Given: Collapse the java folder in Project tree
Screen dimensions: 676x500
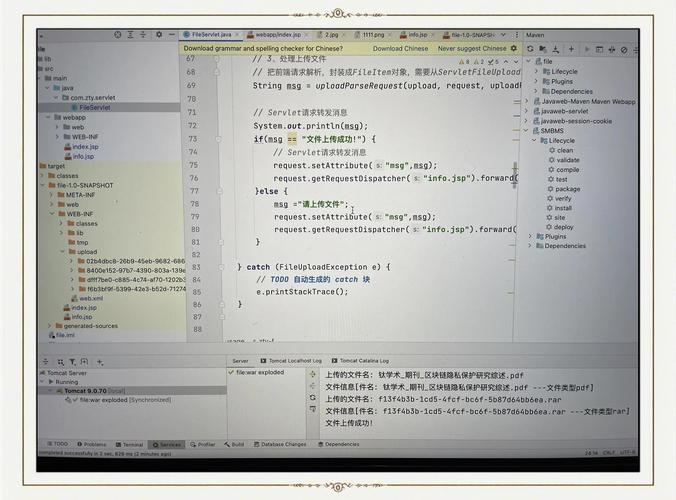Looking at the screenshot, I should (x=47, y=88).
